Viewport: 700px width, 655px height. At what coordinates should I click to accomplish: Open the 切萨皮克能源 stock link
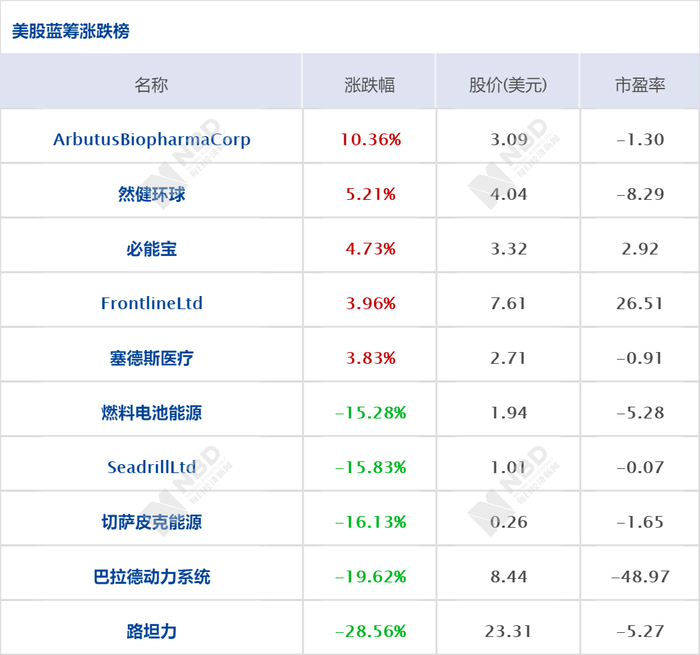point(152,521)
